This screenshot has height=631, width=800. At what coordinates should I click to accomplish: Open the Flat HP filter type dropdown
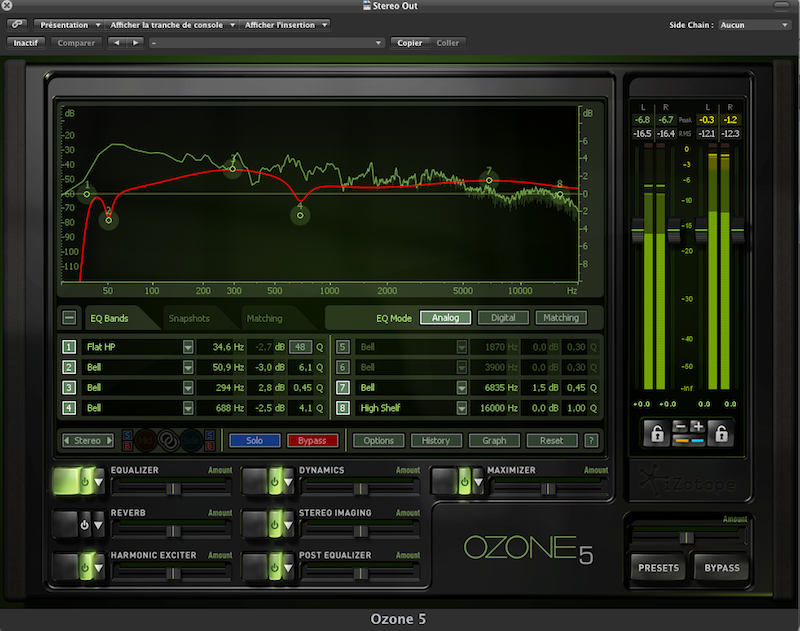(x=188, y=347)
